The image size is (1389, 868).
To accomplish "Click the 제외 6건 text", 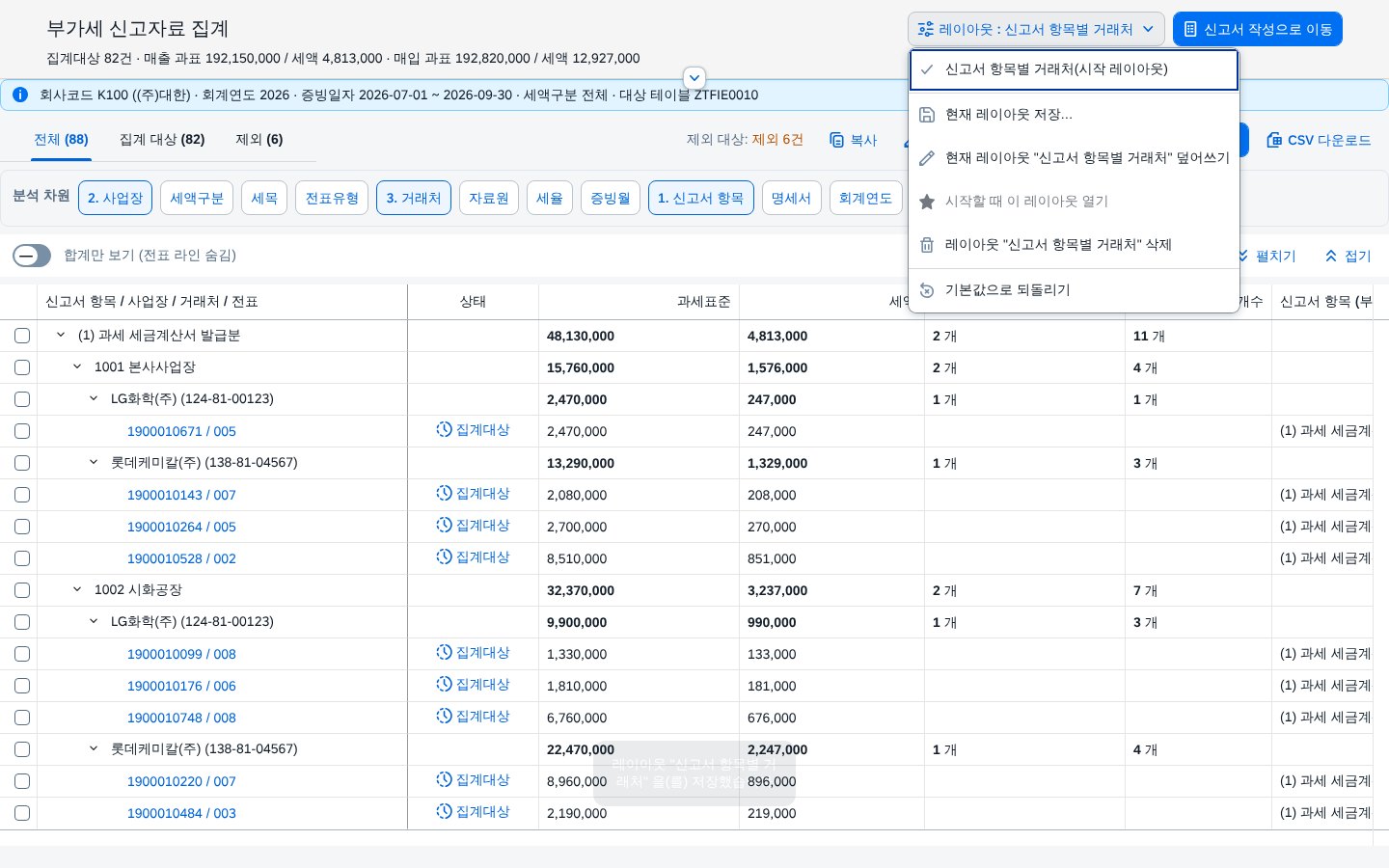I will (777, 140).
